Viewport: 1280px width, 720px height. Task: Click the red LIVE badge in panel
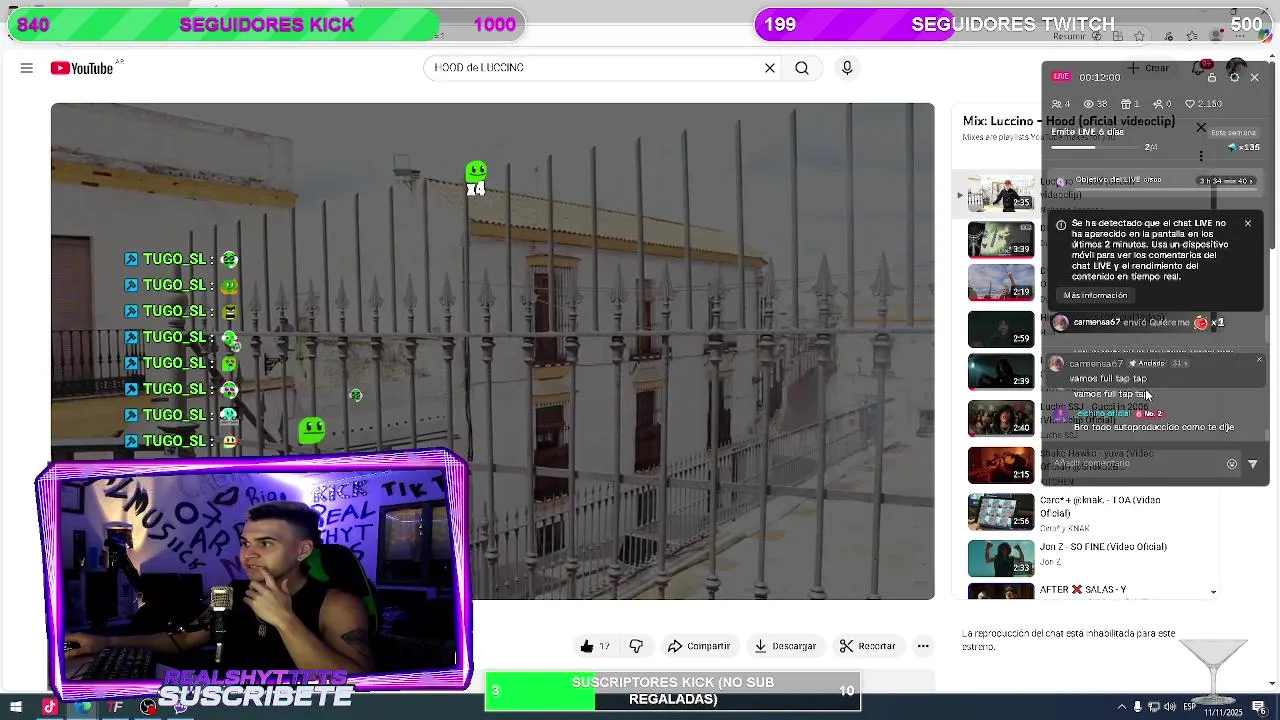(x=1061, y=77)
